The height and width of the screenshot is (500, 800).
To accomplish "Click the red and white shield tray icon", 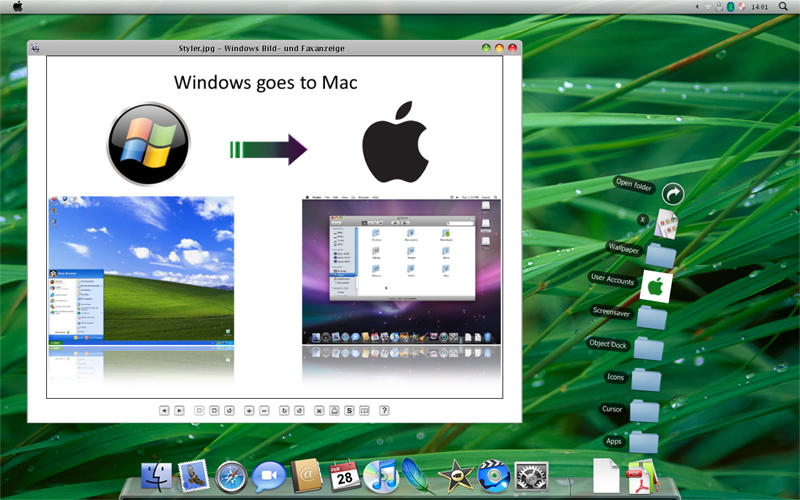I will 742,7.
